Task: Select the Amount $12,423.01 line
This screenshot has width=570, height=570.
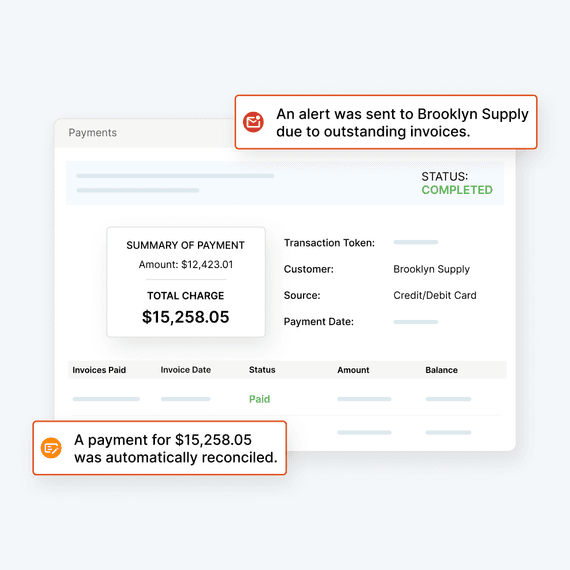Action: click(x=186, y=264)
